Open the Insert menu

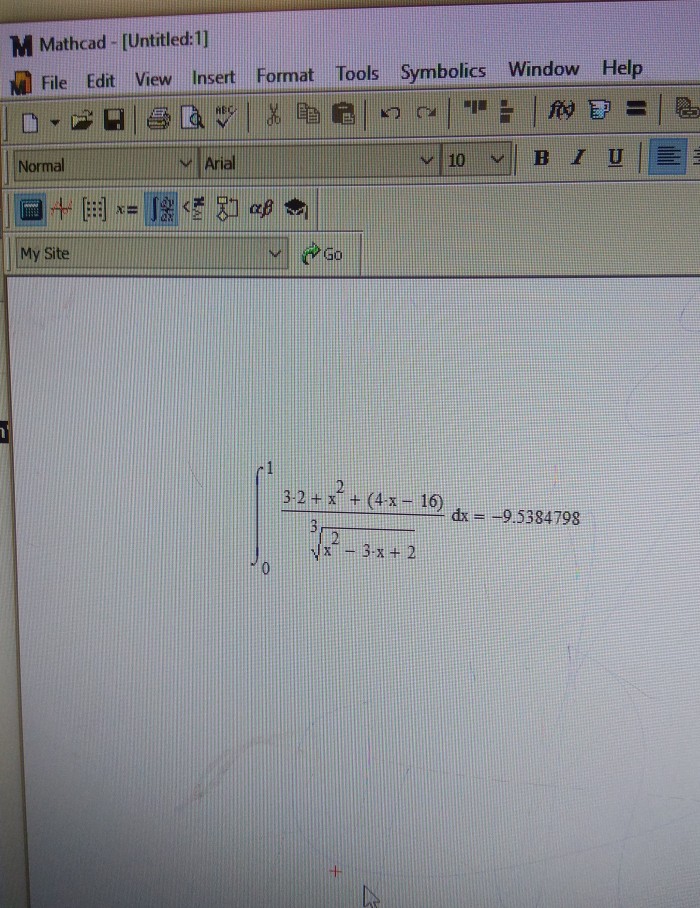(x=213, y=77)
